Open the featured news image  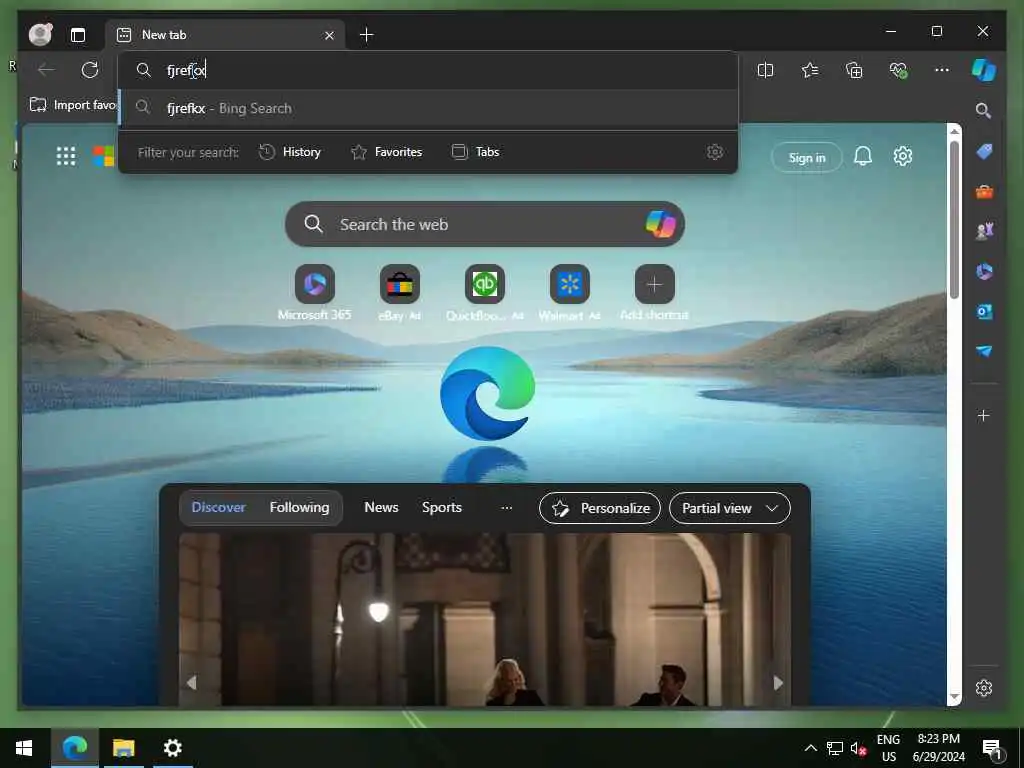485,619
